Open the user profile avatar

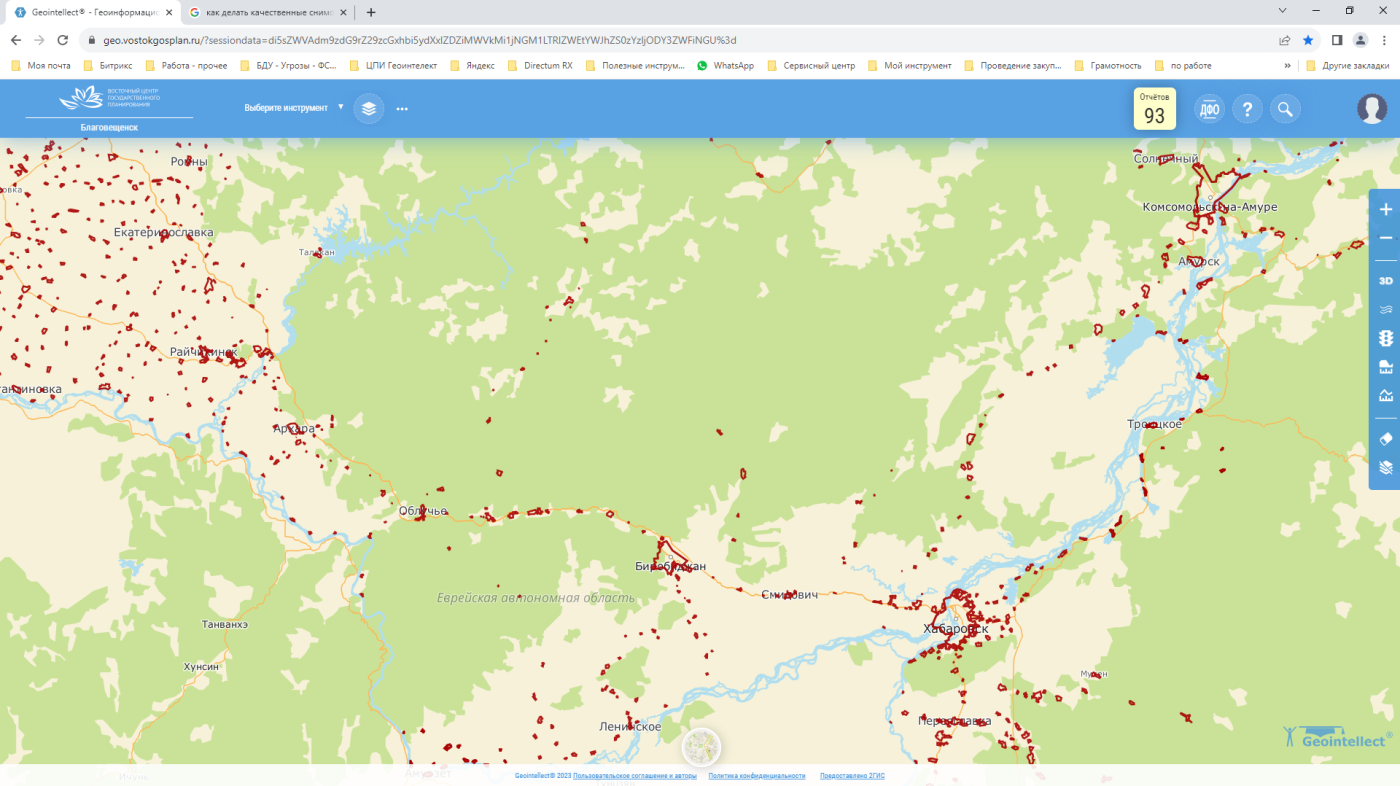[x=1372, y=109]
